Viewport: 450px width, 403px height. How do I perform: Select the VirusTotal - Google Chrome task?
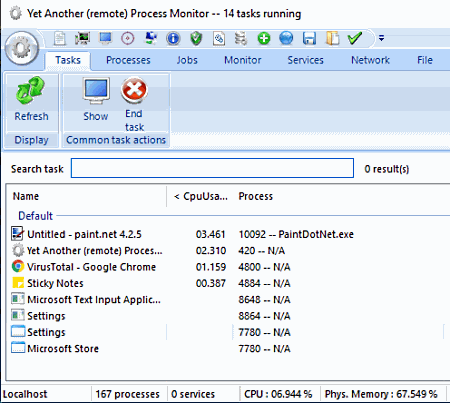click(91, 267)
